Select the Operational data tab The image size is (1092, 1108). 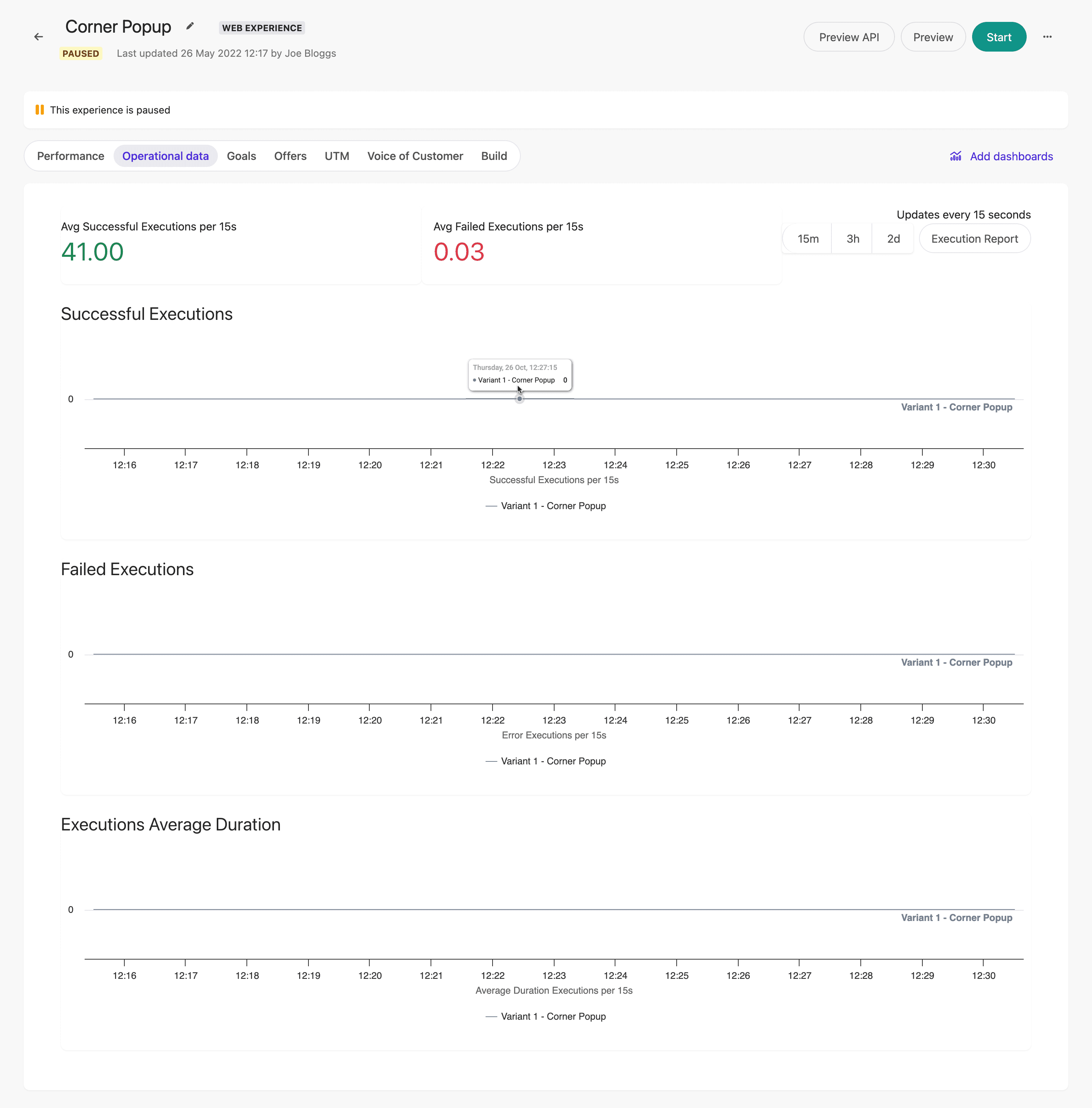tap(165, 156)
